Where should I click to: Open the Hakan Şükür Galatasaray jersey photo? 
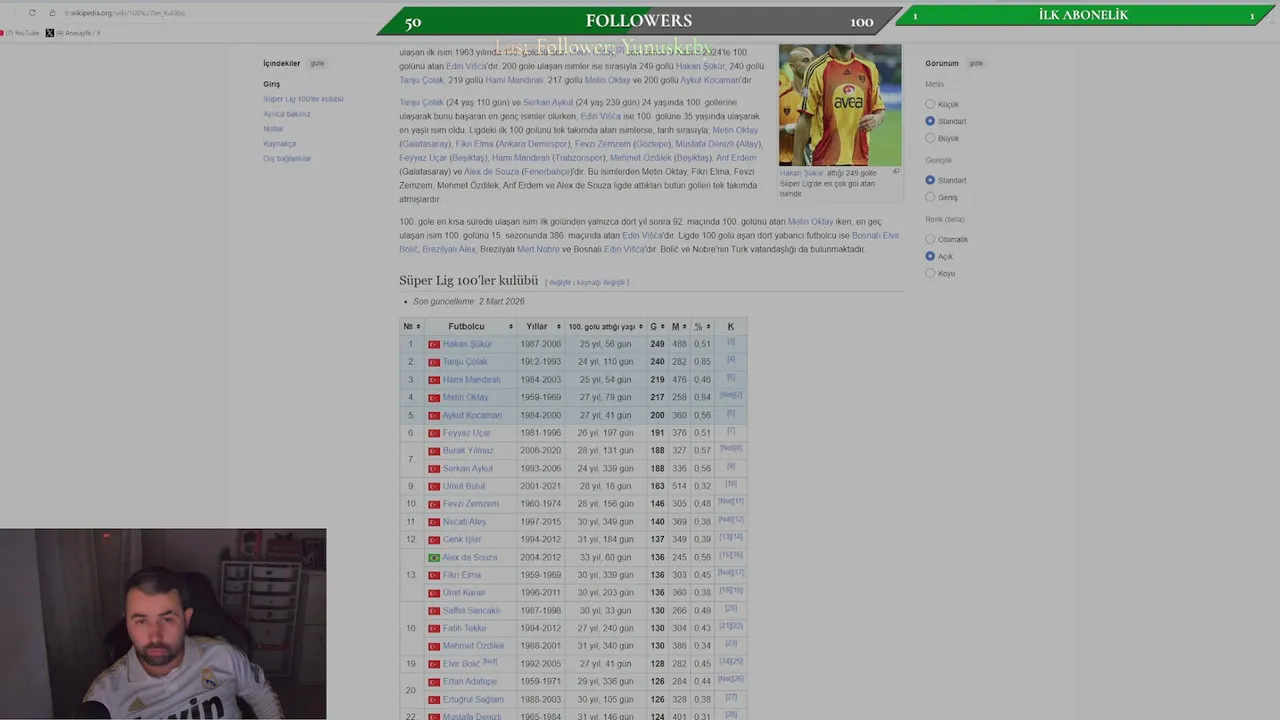click(x=840, y=104)
